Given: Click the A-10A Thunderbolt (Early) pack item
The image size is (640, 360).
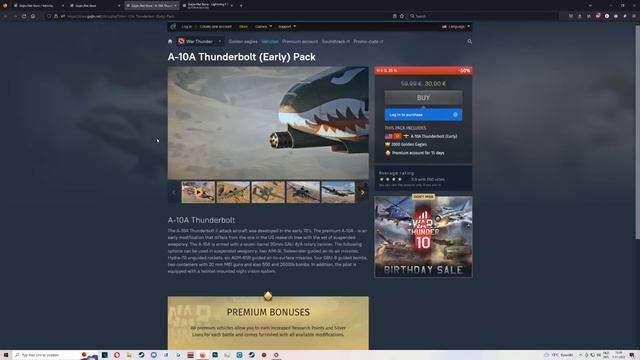Looking at the screenshot, I should pyautogui.click(x=421, y=136).
